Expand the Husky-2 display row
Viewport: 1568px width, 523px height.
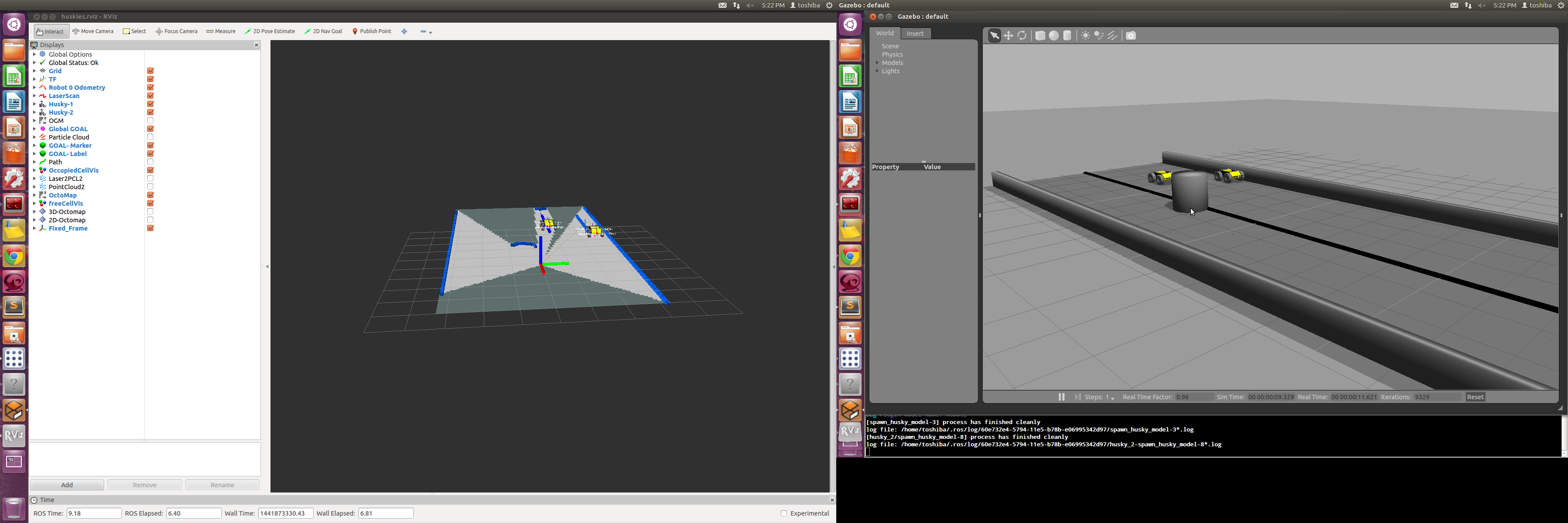35,112
